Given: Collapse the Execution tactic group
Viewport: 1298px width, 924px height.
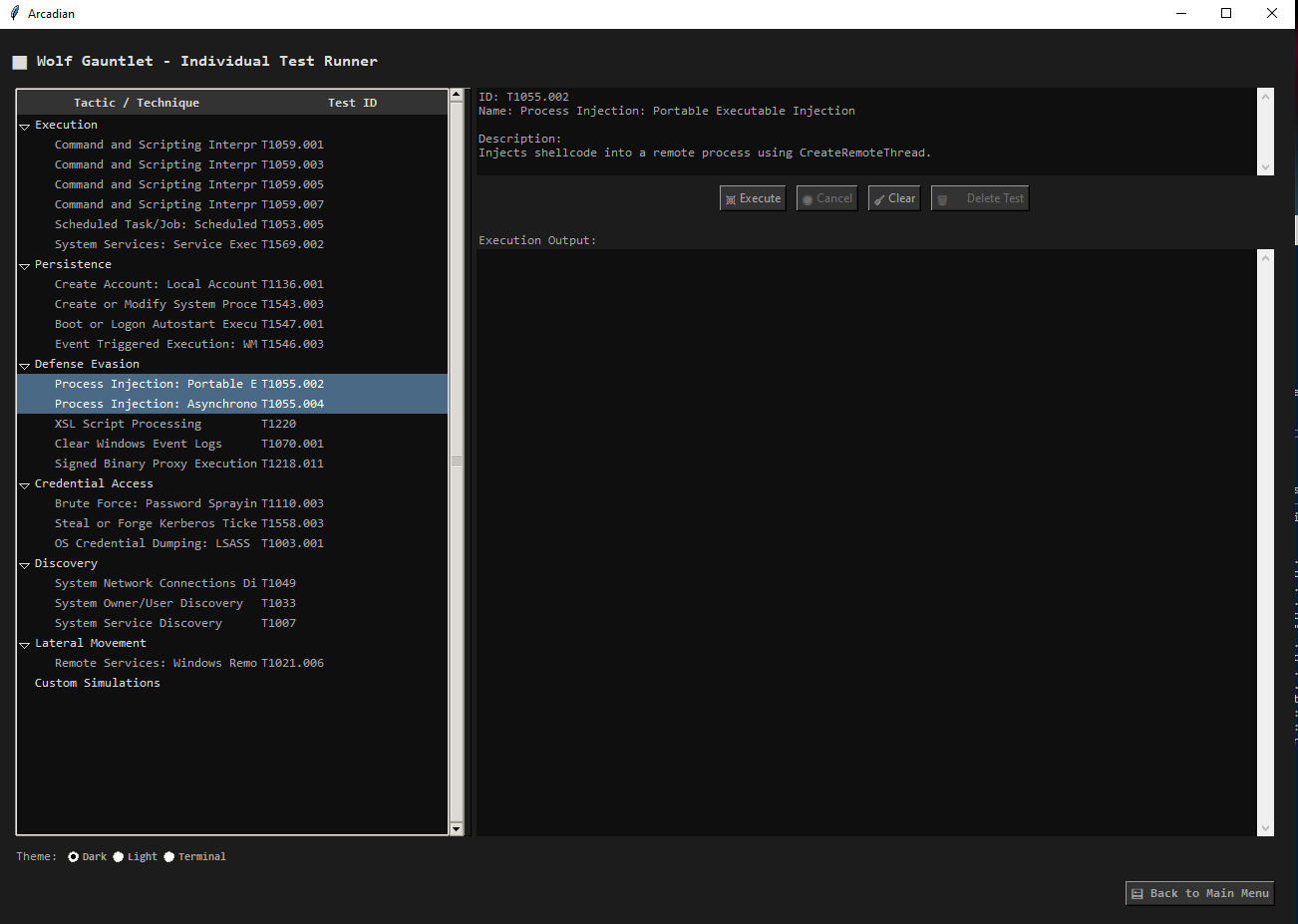Looking at the screenshot, I should point(25,127).
